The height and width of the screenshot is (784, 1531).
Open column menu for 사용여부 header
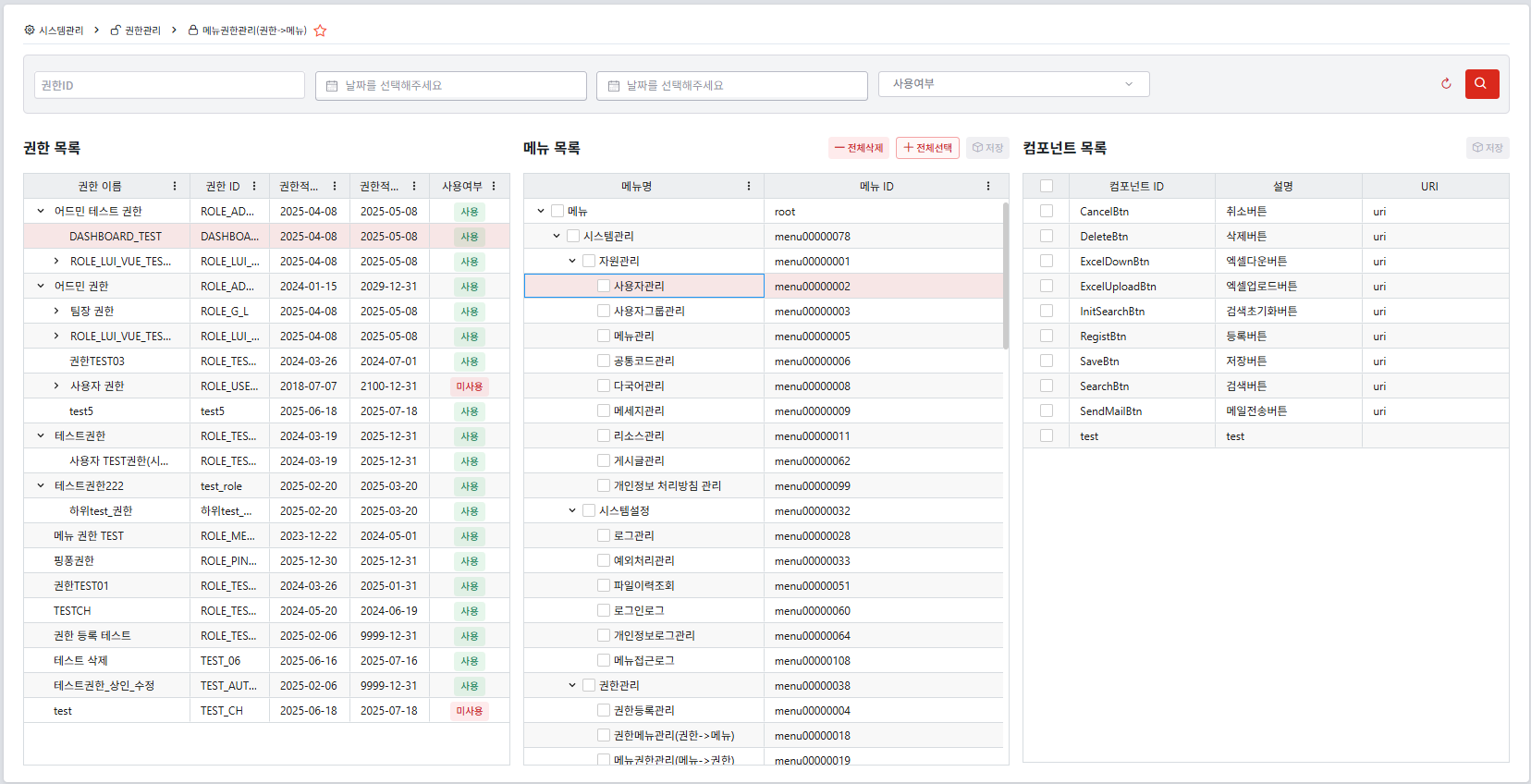tap(494, 186)
